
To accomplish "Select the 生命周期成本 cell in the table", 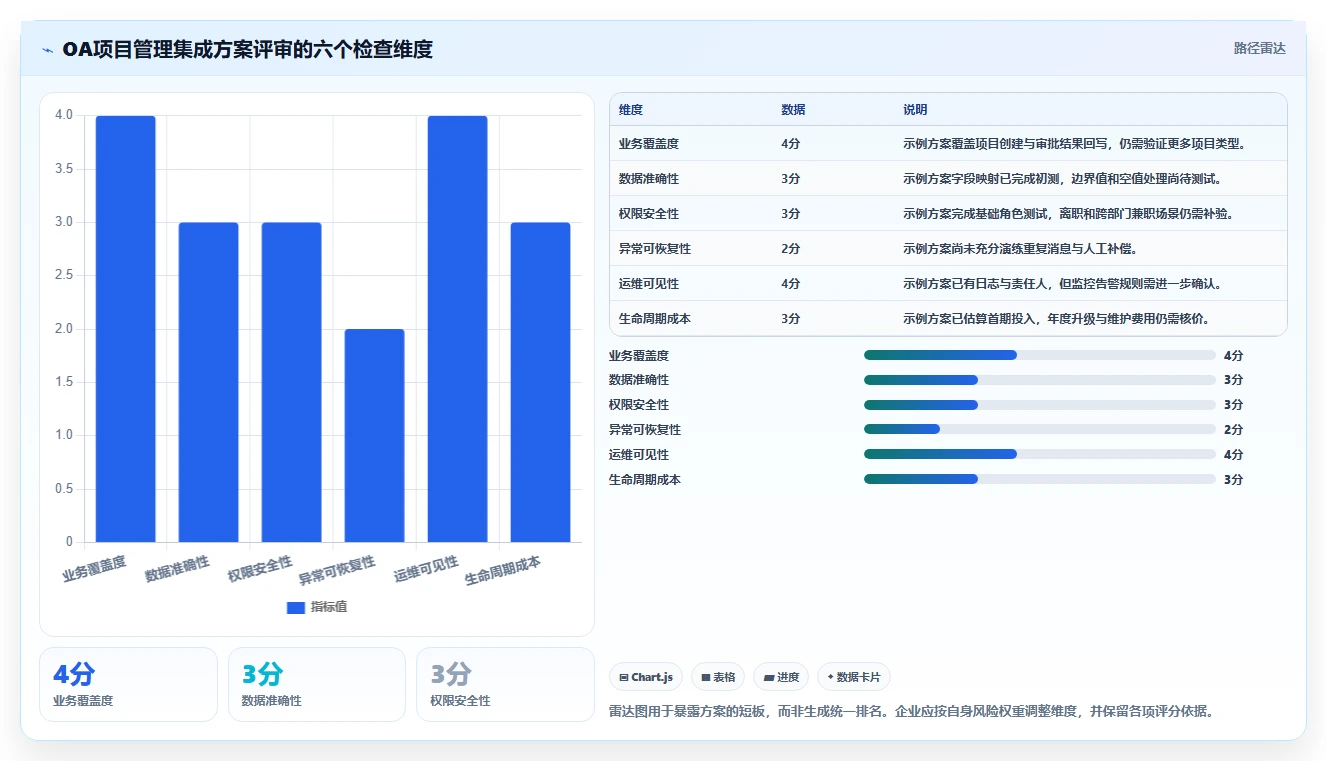I will point(655,319).
